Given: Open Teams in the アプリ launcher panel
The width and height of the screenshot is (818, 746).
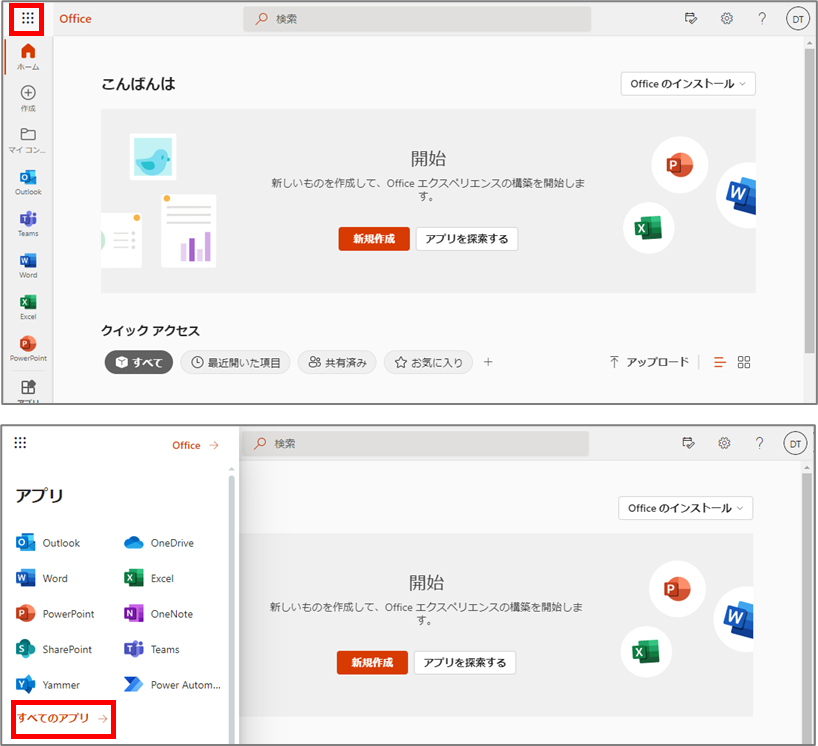Looking at the screenshot, I should [152, 649].
